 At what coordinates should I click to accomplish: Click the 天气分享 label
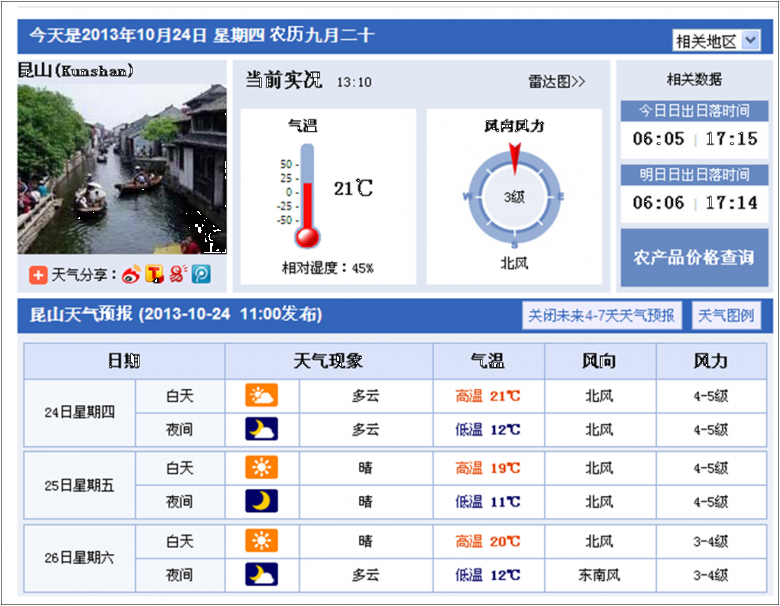(85, 275)
